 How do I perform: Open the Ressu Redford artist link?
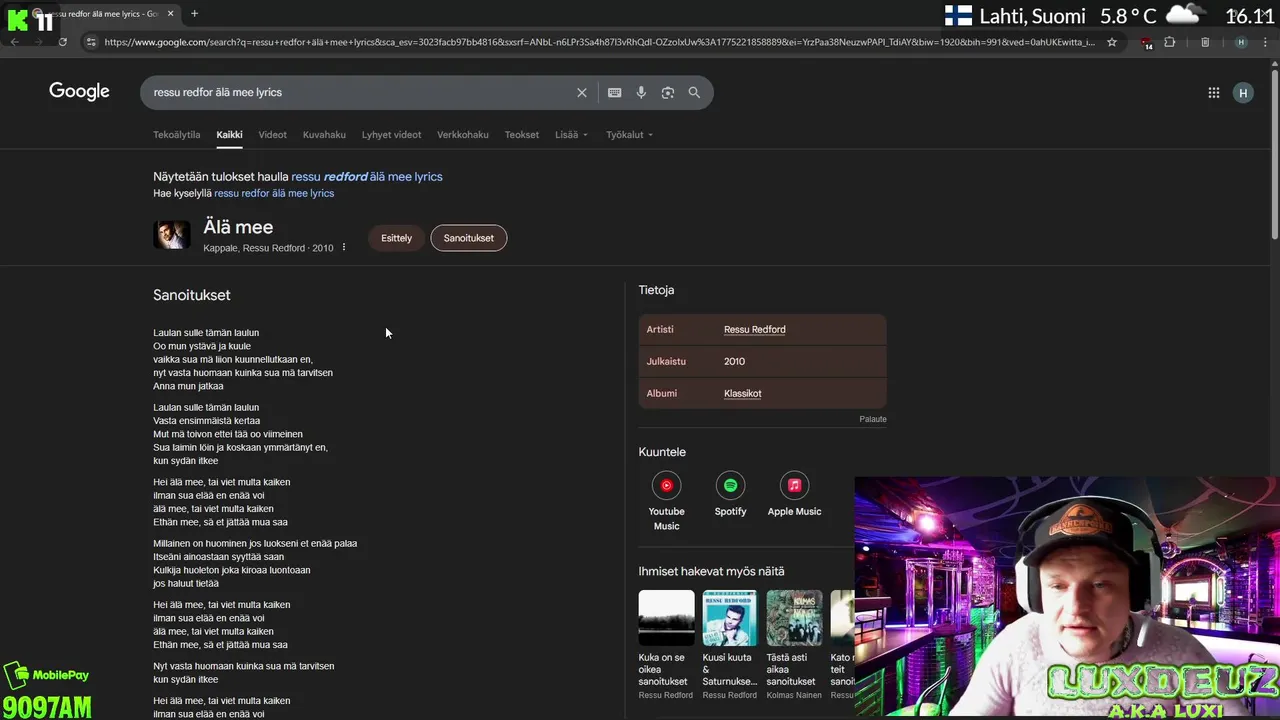click(755, 329)
